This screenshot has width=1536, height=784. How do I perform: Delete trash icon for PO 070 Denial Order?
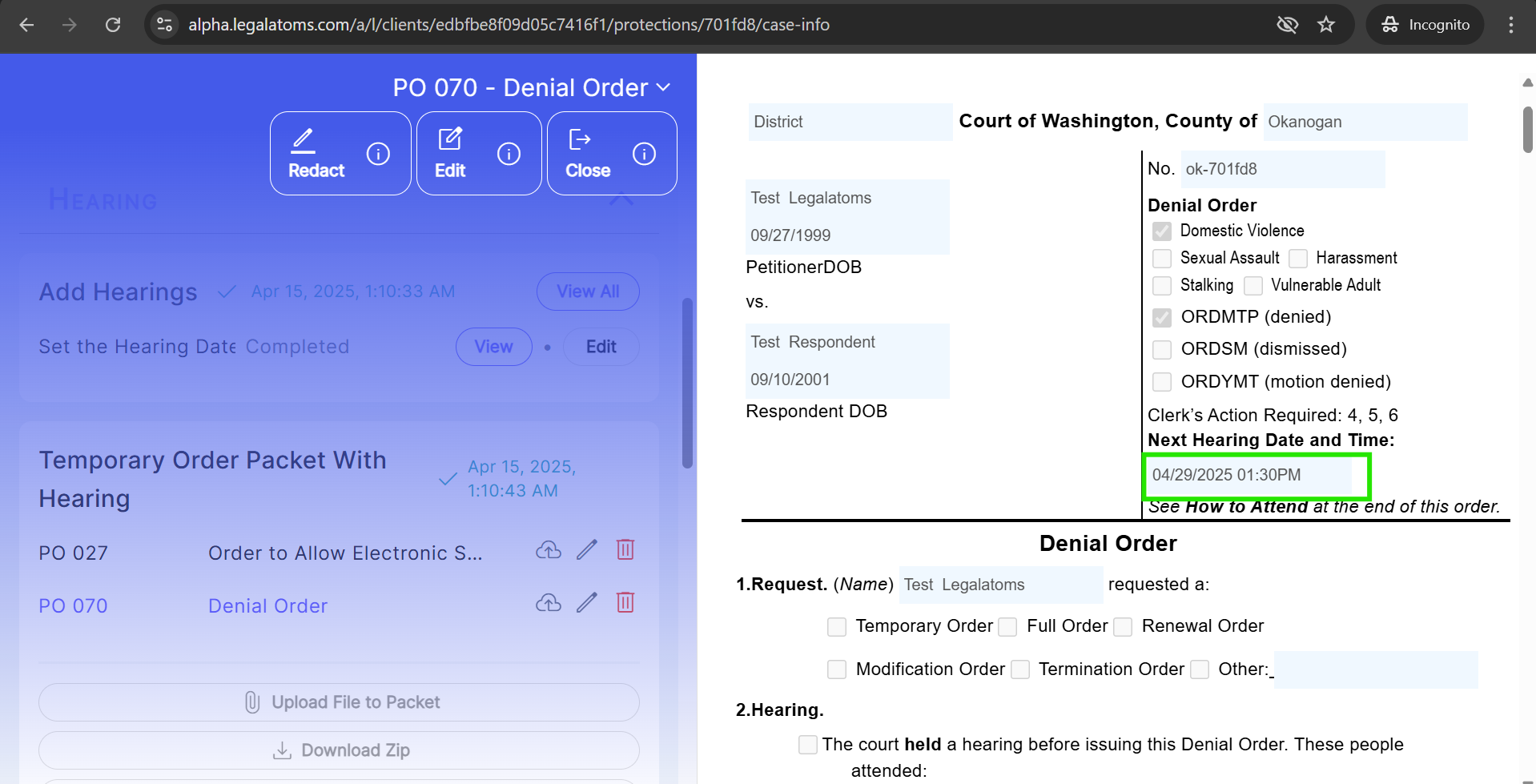[x=625, y=602]
